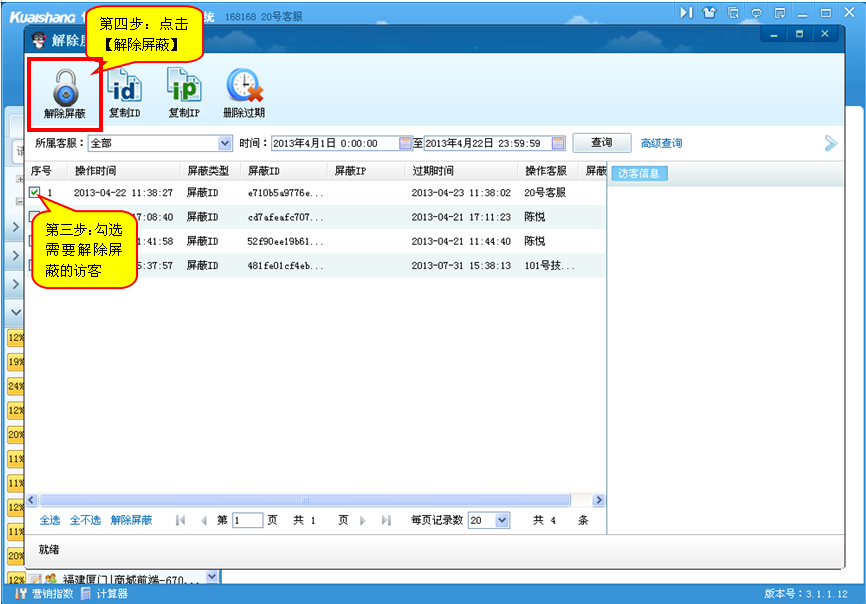
Task: Click the 复制ID toolbar icon
Action: [124, 88]
